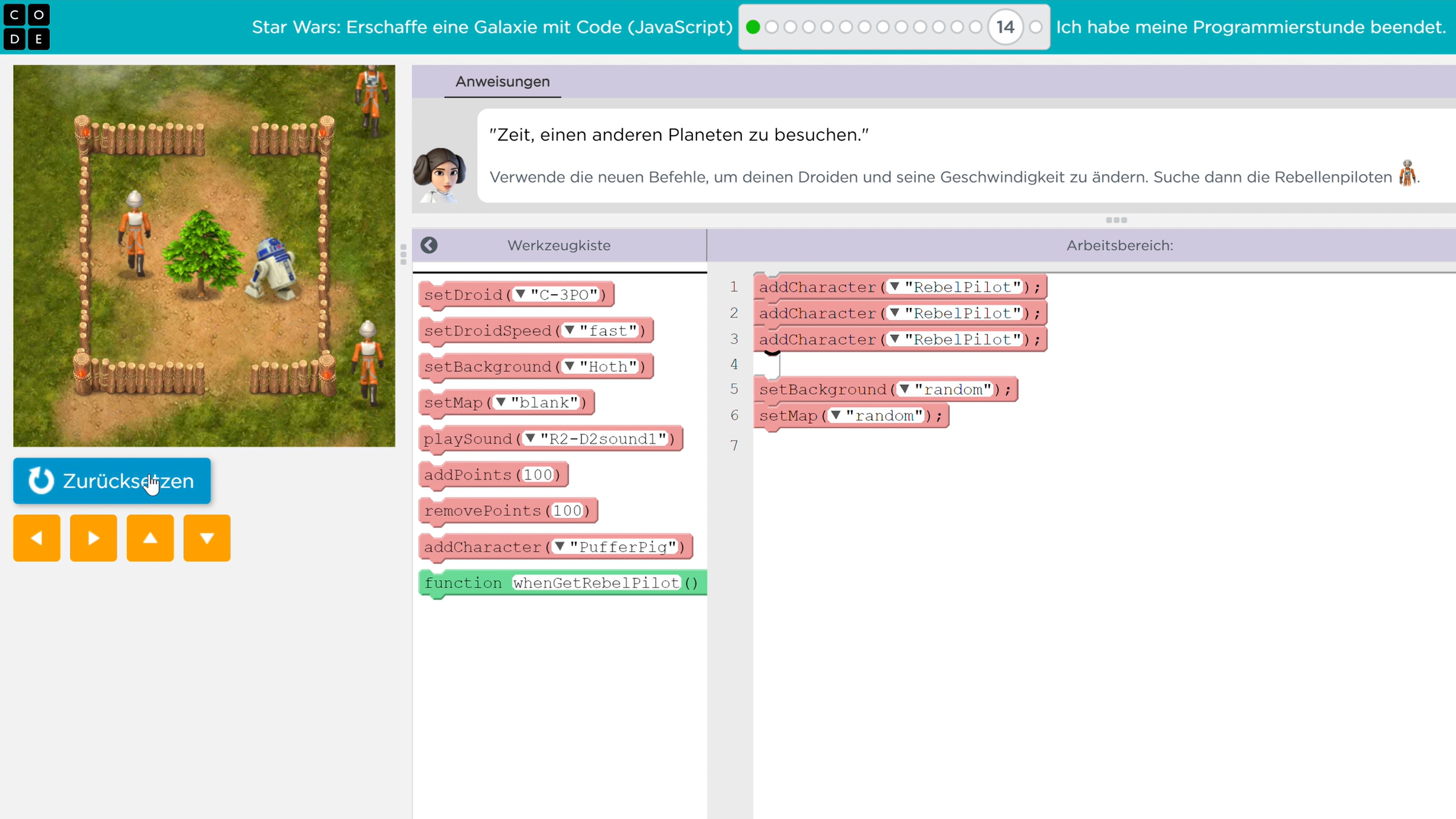The image size is (1456, 819).
Task: Click the Princess Leia avatar
Action: click(439, 174)
